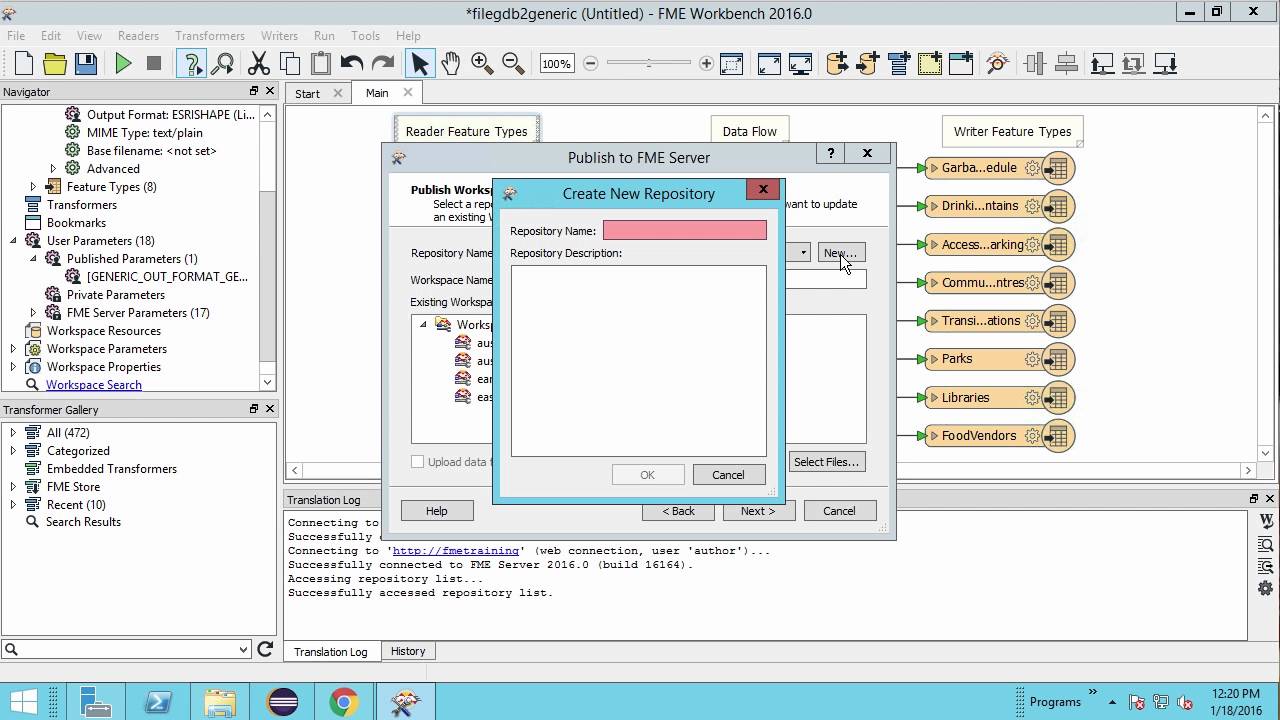Click the Zoom In magnifier icon
The image size is (1280, 720).
482,64
